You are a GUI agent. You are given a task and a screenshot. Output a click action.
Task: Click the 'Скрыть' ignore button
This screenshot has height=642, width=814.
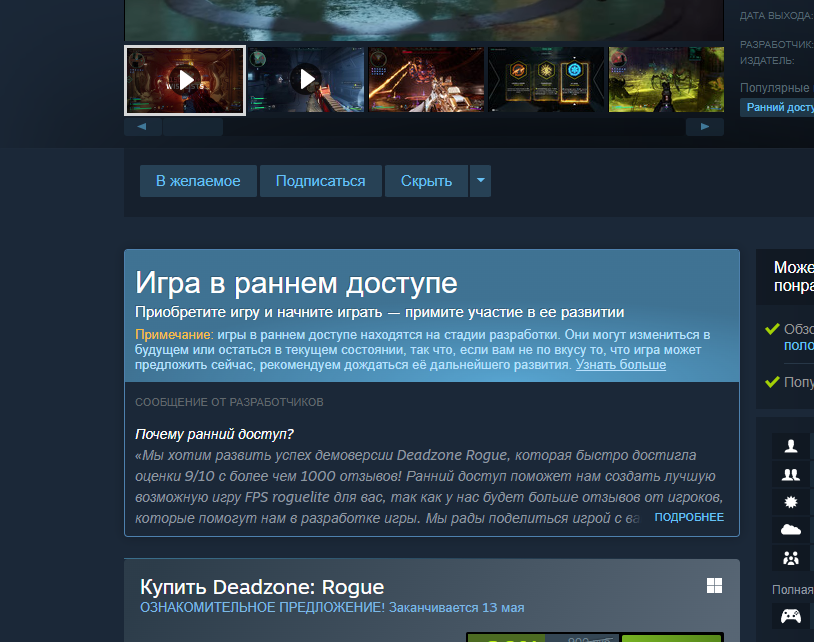tap(426, 181)
